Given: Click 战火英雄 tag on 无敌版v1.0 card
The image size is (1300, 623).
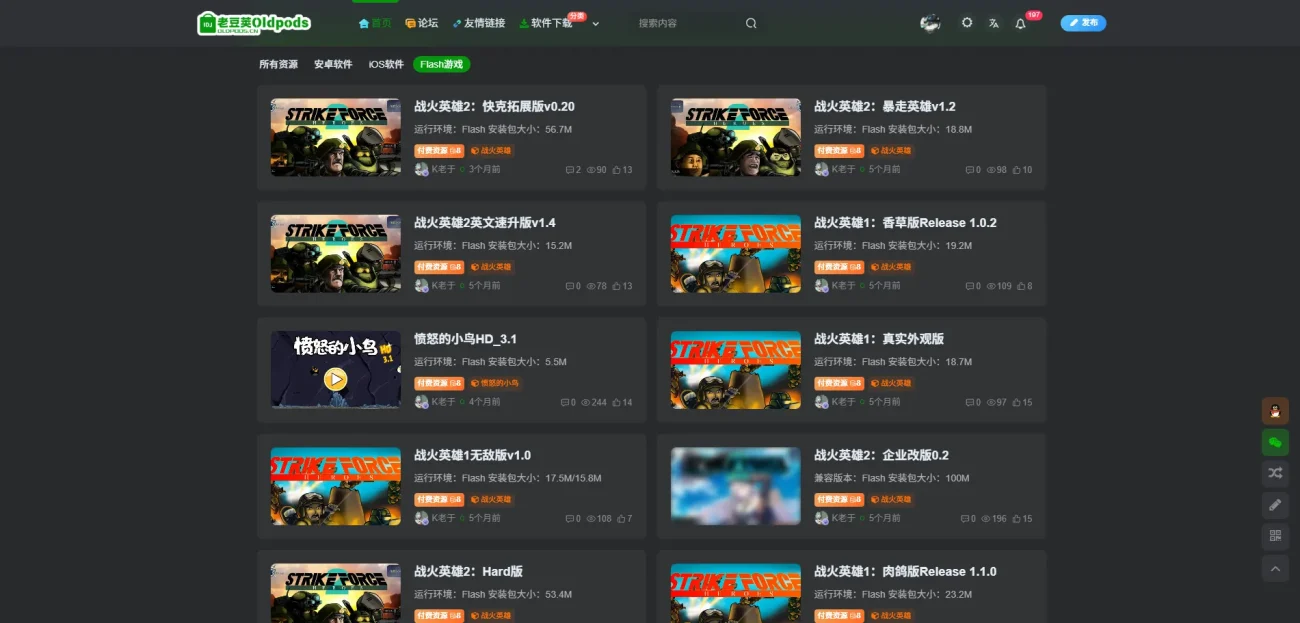Looking at the screenshot, I should pyautogui.click(x=491, y=499).
